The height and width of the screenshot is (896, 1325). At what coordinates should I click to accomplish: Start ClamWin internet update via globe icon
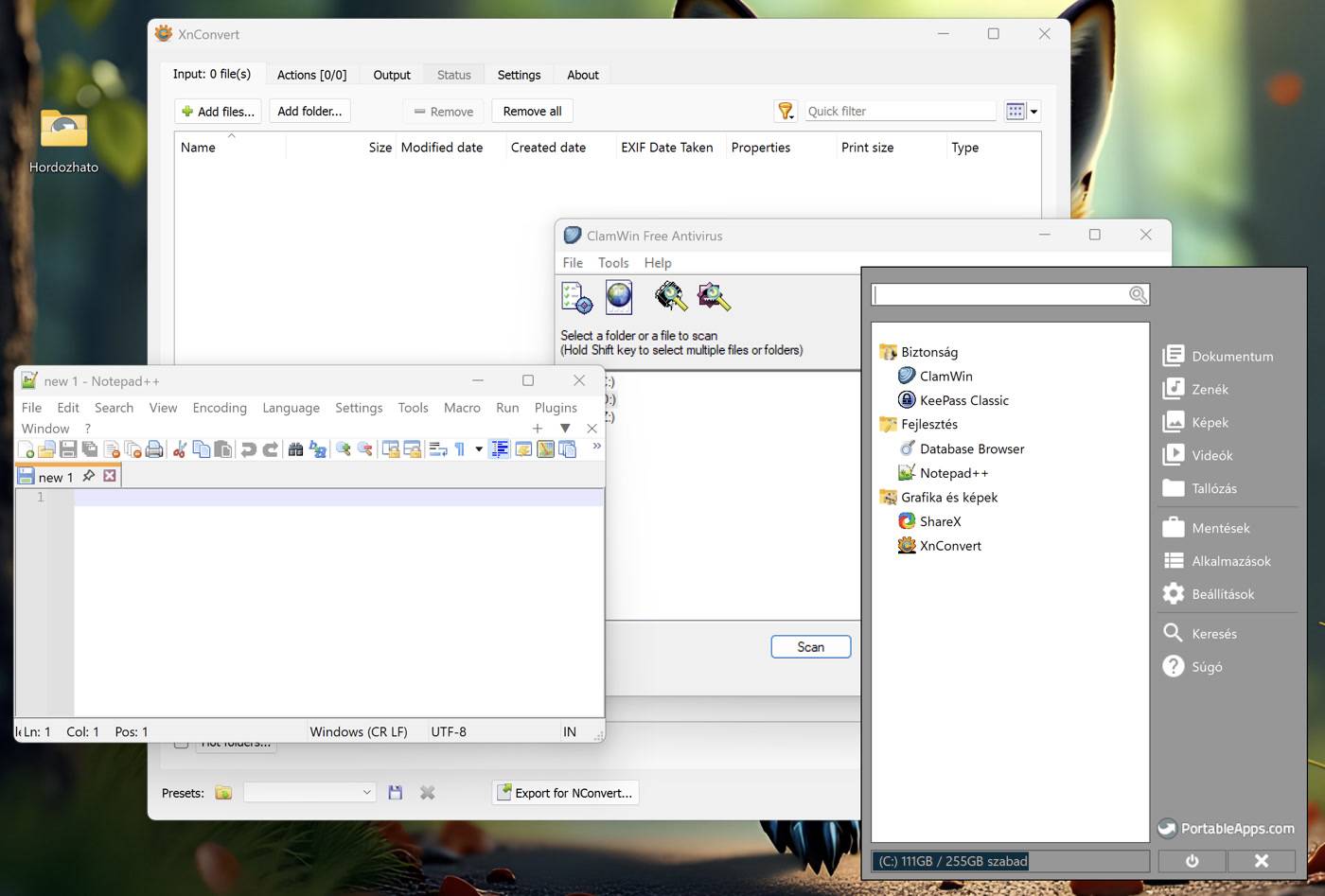pos(619,298)
